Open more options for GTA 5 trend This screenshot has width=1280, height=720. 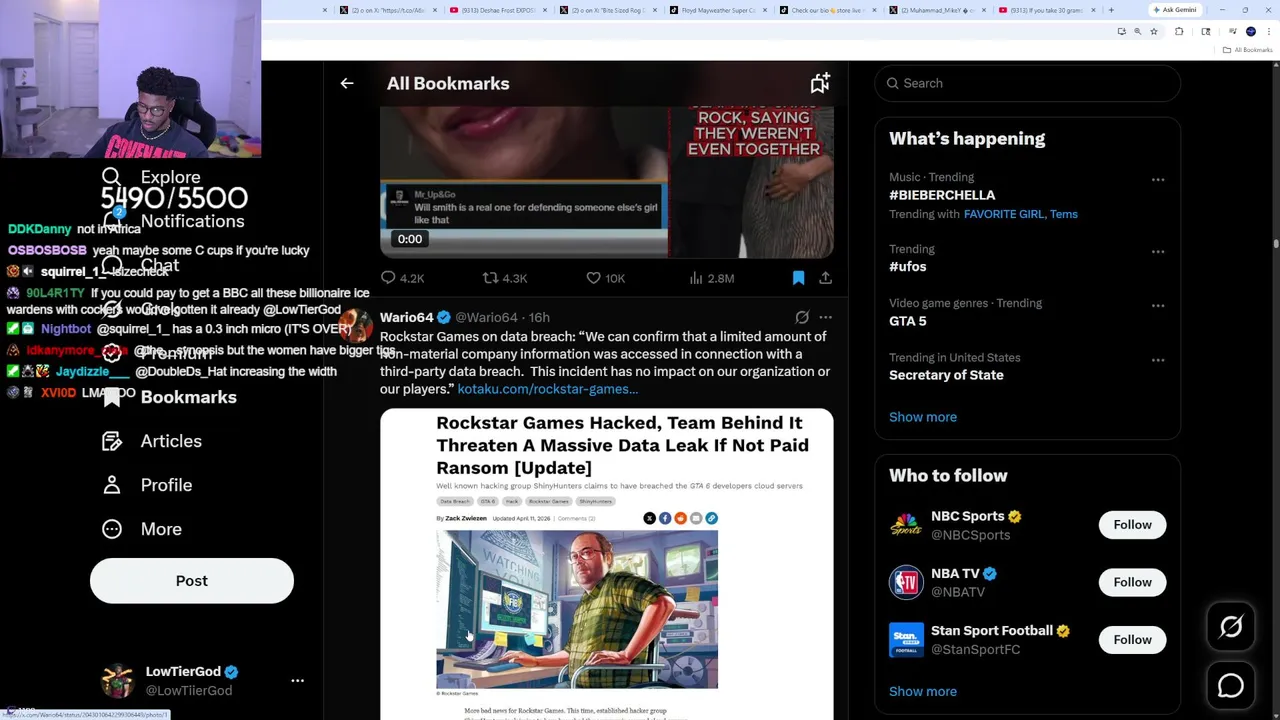pos(1158,306)
